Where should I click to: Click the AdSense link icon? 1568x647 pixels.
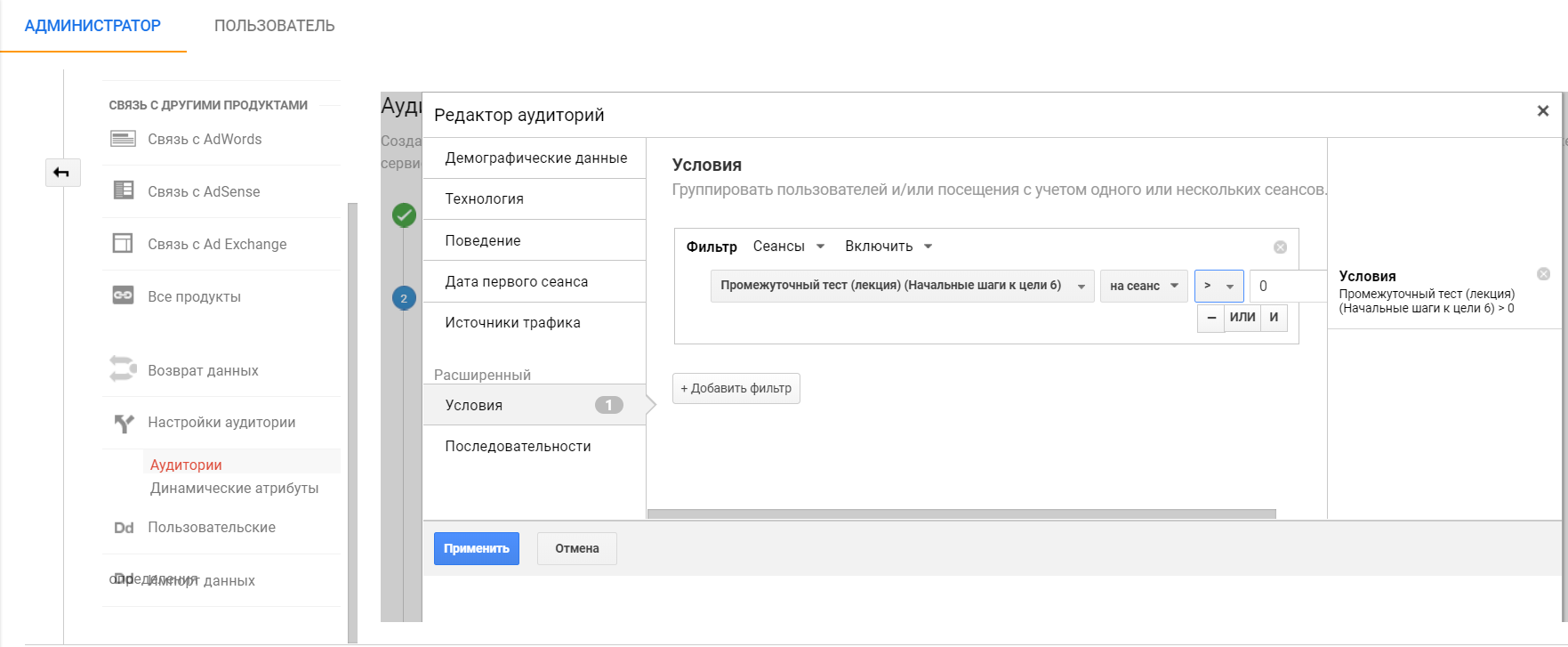[x=124, y=190]
